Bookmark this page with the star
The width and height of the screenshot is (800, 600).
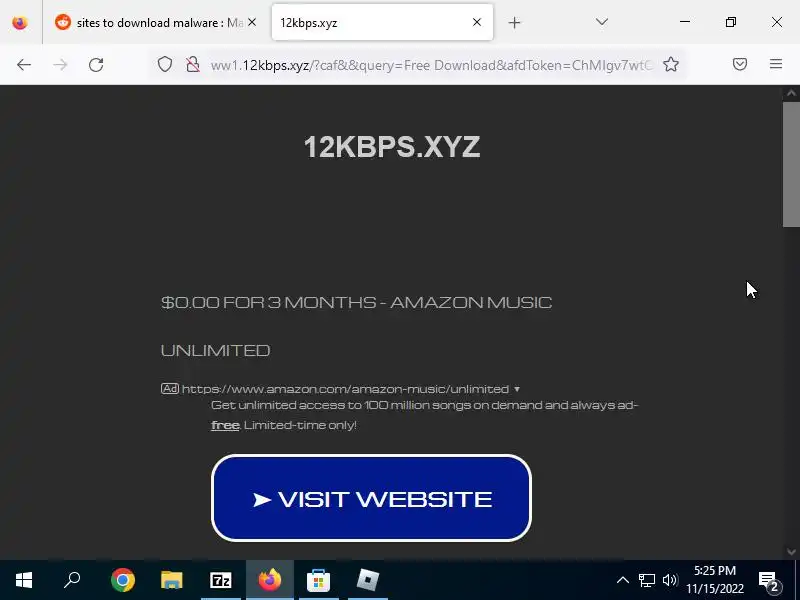[x=671, y=64]
